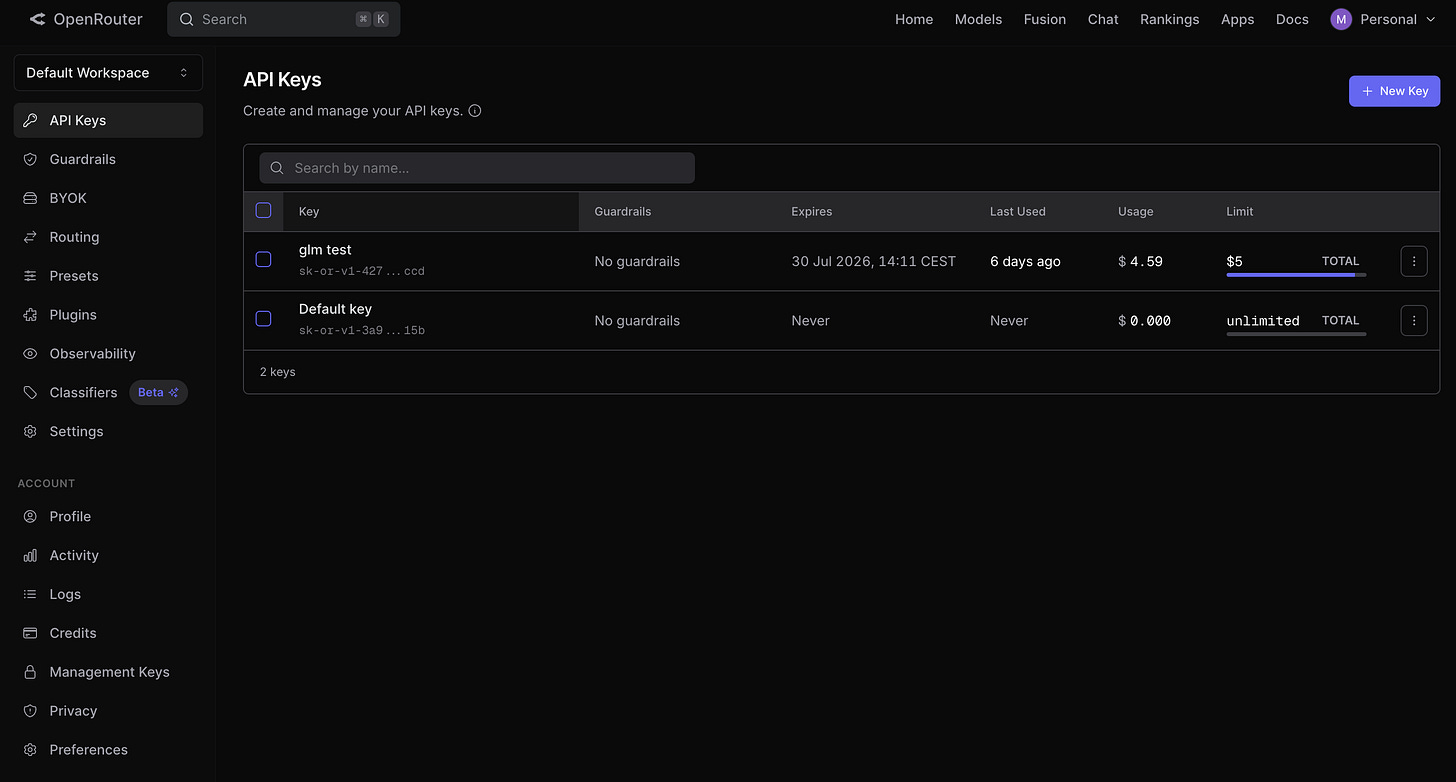Click the Guardrails column header

point(622,212)
